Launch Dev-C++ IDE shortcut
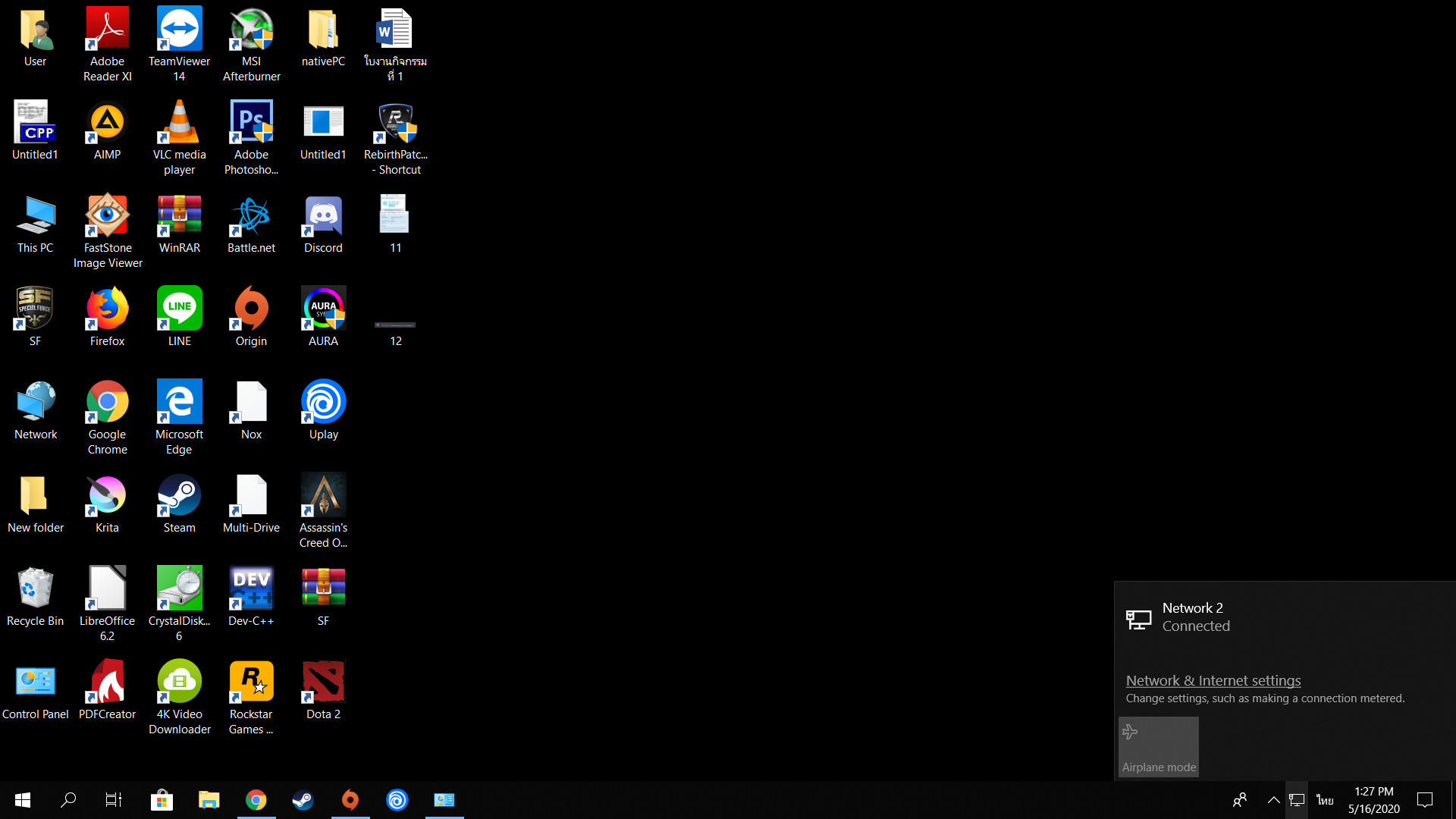 [251, 598]
